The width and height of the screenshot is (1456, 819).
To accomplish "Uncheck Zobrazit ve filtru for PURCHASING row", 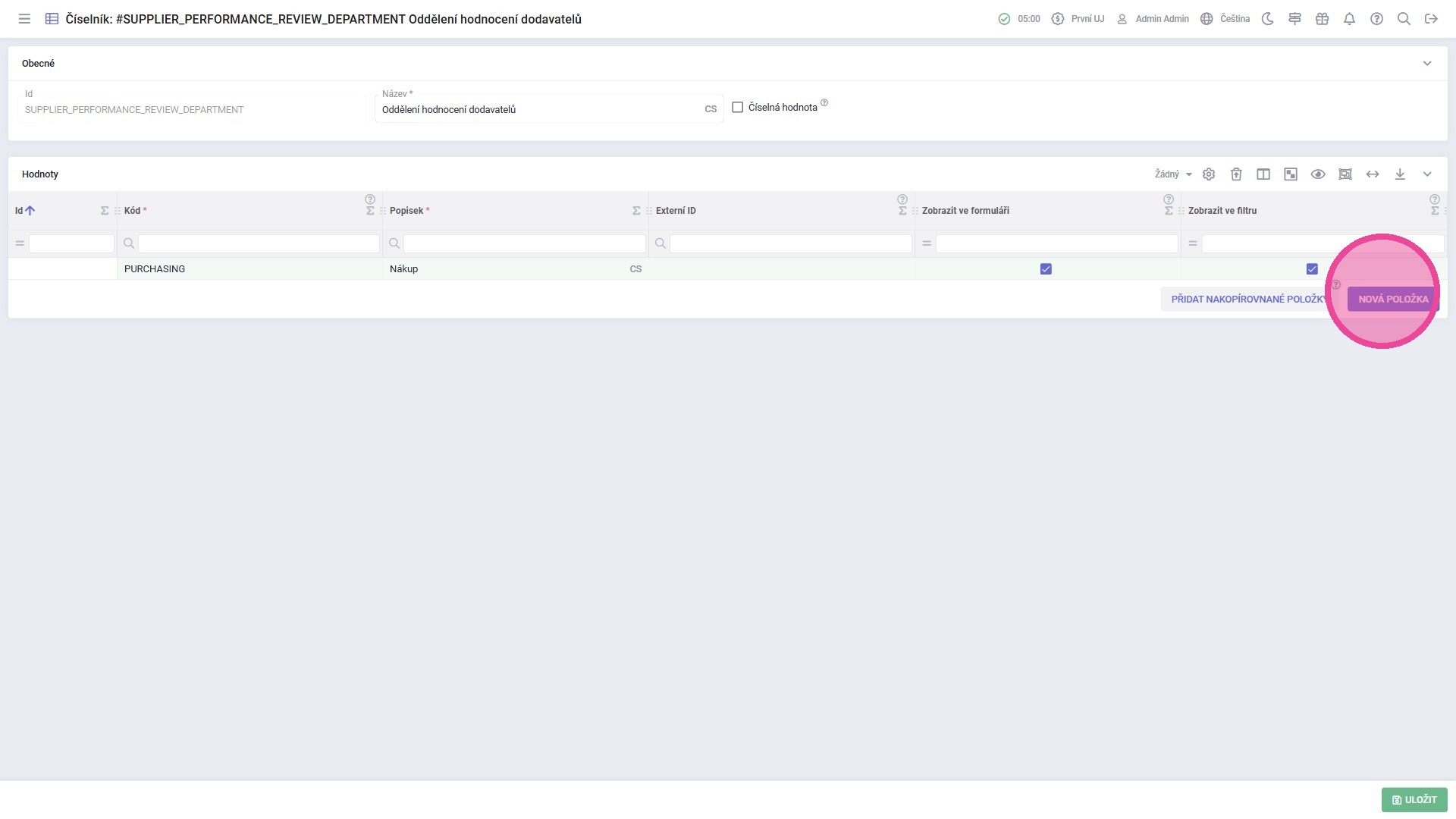I will tap(1312, 269).
